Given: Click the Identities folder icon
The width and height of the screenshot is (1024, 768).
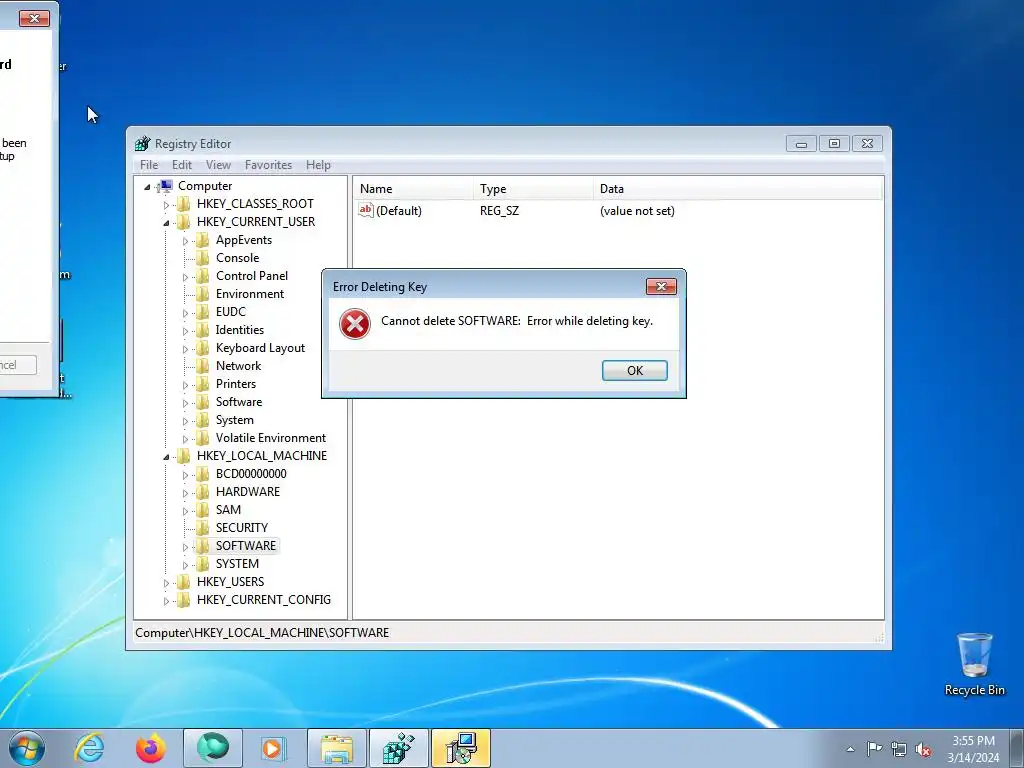Looking at the screenshot, I should [203, 330].
